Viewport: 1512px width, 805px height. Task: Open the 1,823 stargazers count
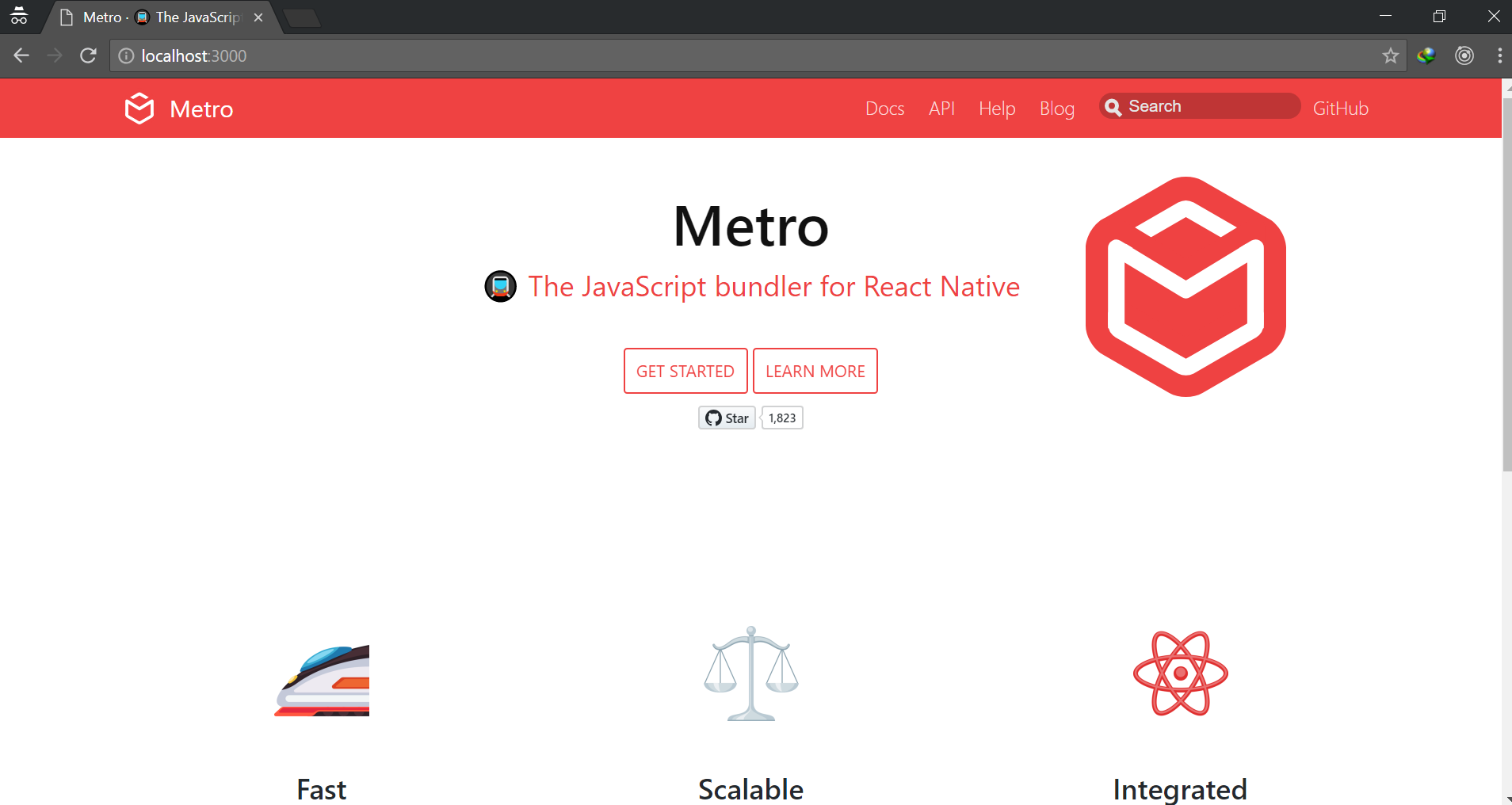coord(782,418)
